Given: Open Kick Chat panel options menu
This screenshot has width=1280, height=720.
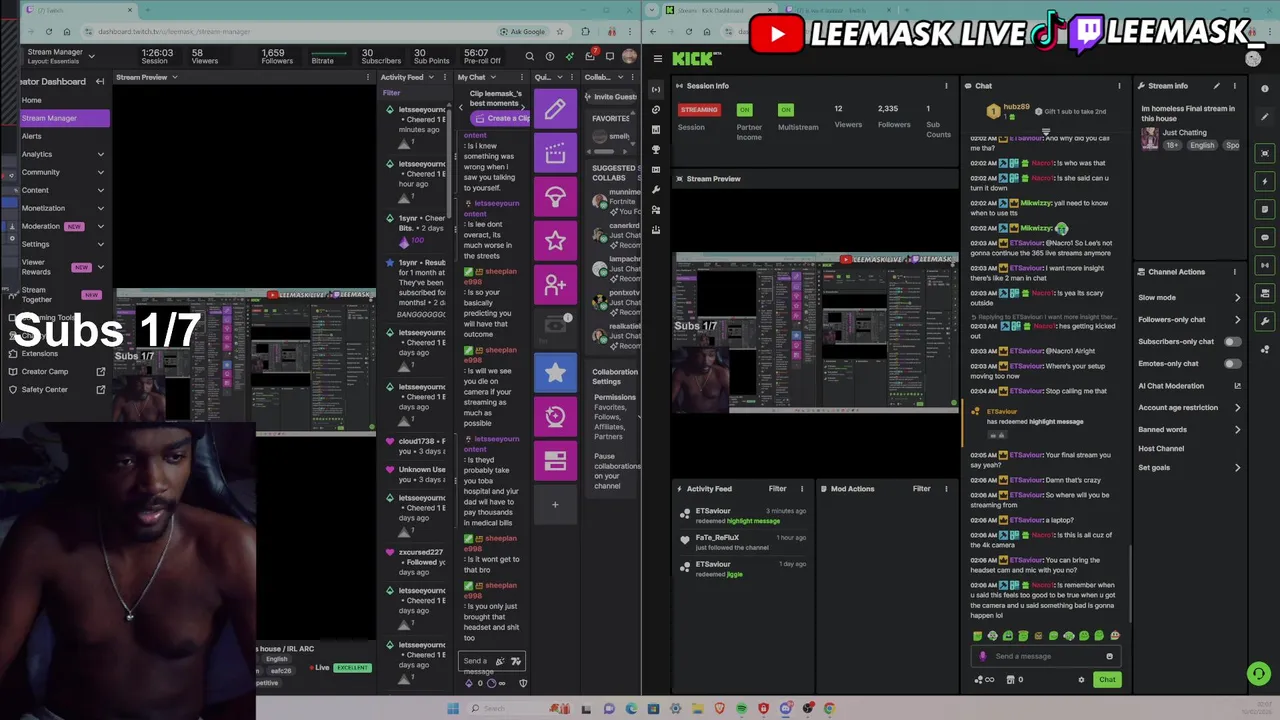Looking at the screenshot, I should click(1119, 86).
